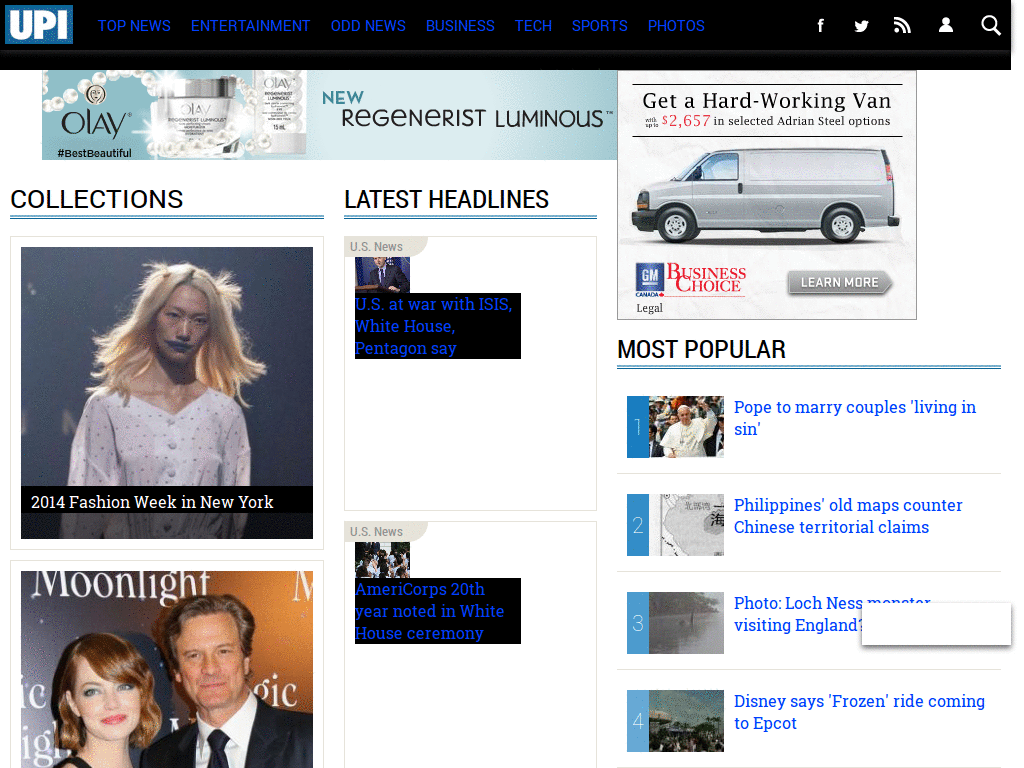Navigate to the Tech section
This screenshot has width=1024, height=768.
tap(533, 26)
